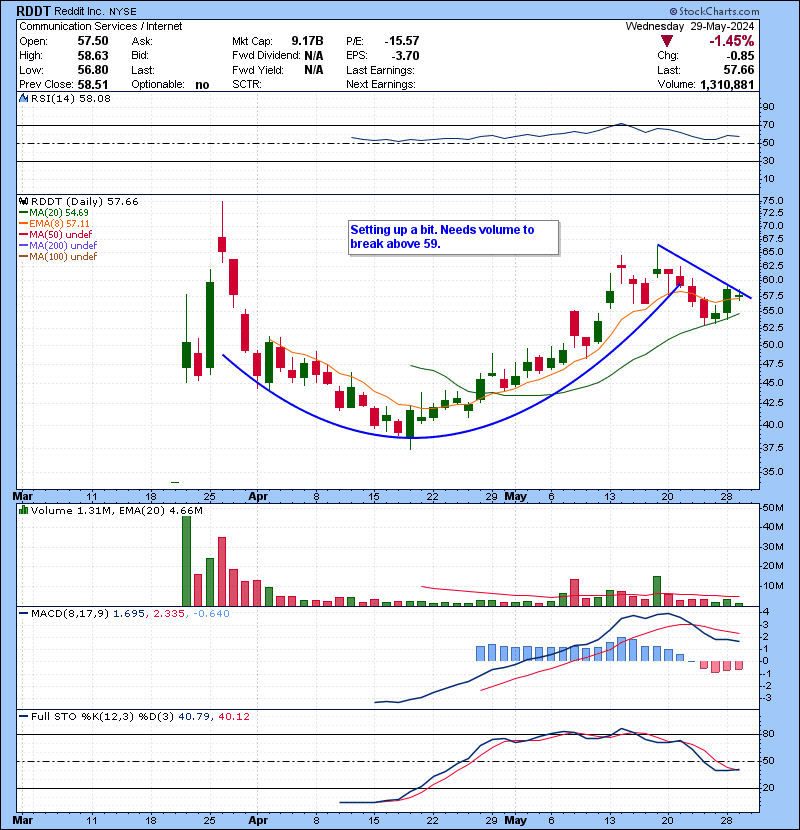Select the MA(200) undef legend entry
800x830 pixels.
(x=58, y=245)
